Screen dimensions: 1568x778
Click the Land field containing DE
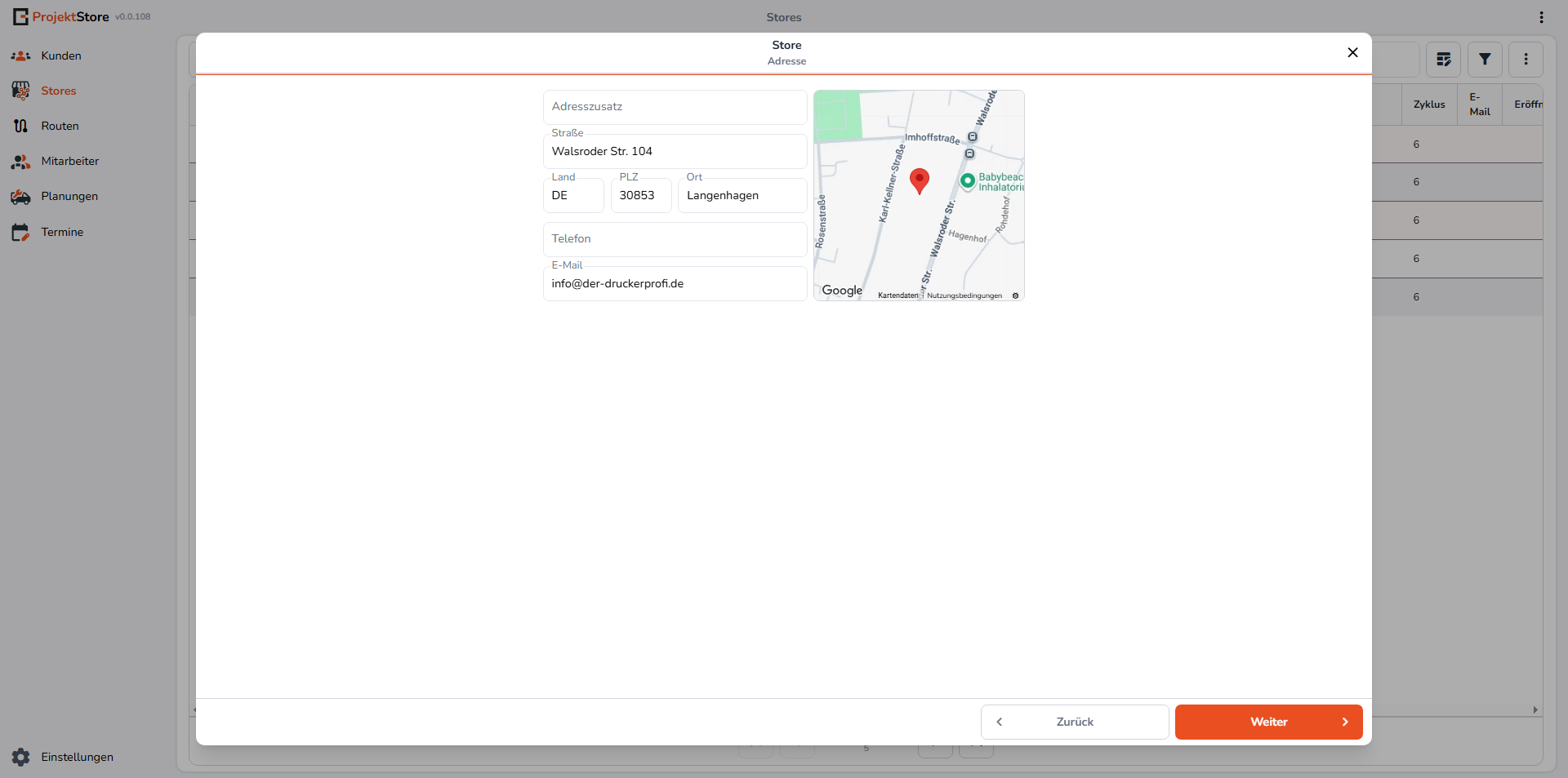[573, 195]
